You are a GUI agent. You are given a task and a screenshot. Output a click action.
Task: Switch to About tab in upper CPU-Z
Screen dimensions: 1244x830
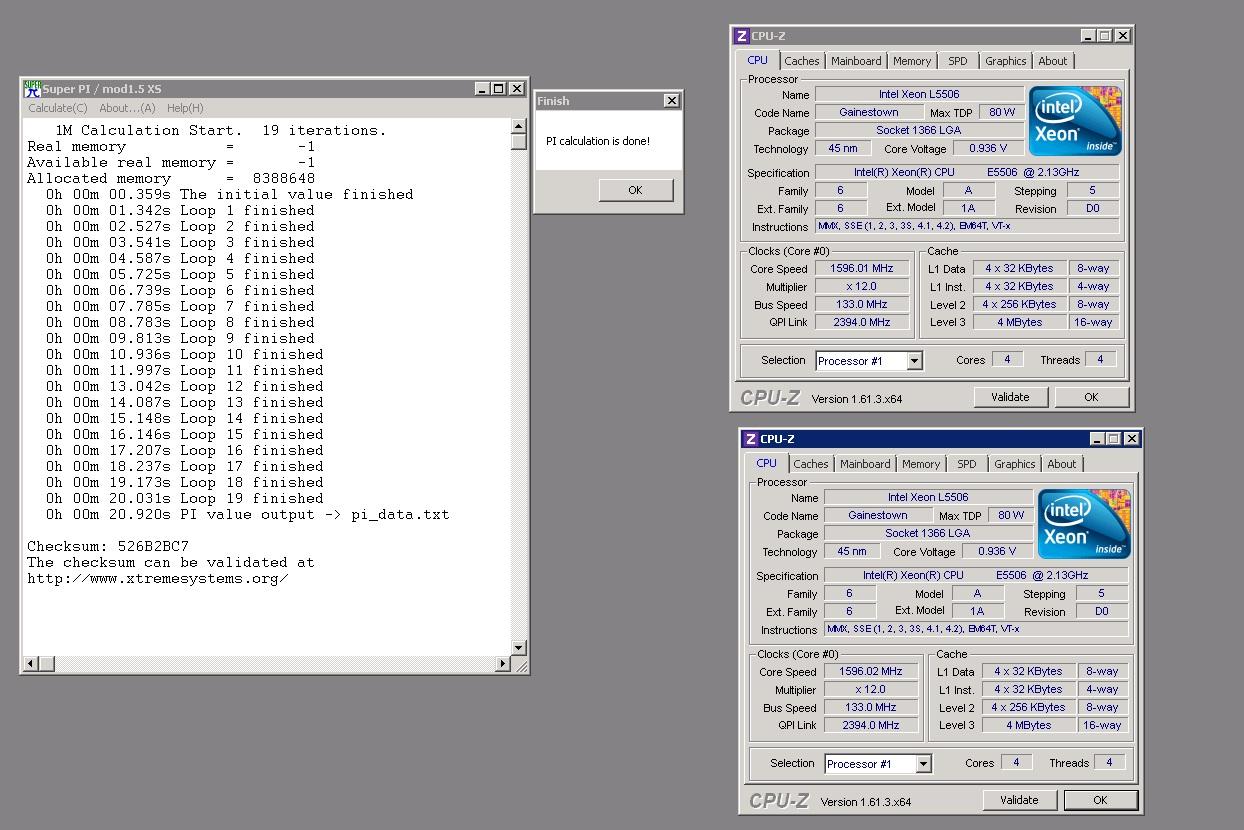pyautogui.click(x=1052, y=61)
